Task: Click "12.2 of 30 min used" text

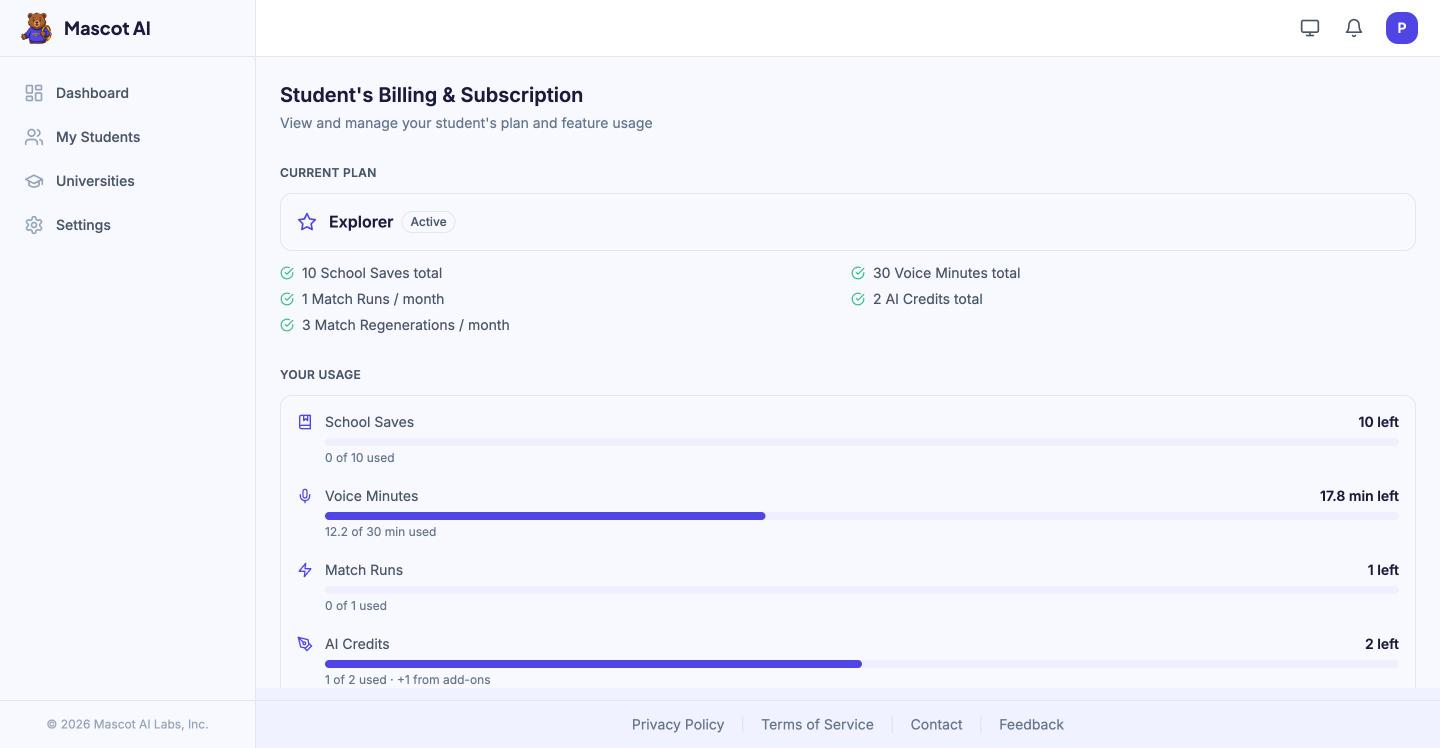Action: 380,532
